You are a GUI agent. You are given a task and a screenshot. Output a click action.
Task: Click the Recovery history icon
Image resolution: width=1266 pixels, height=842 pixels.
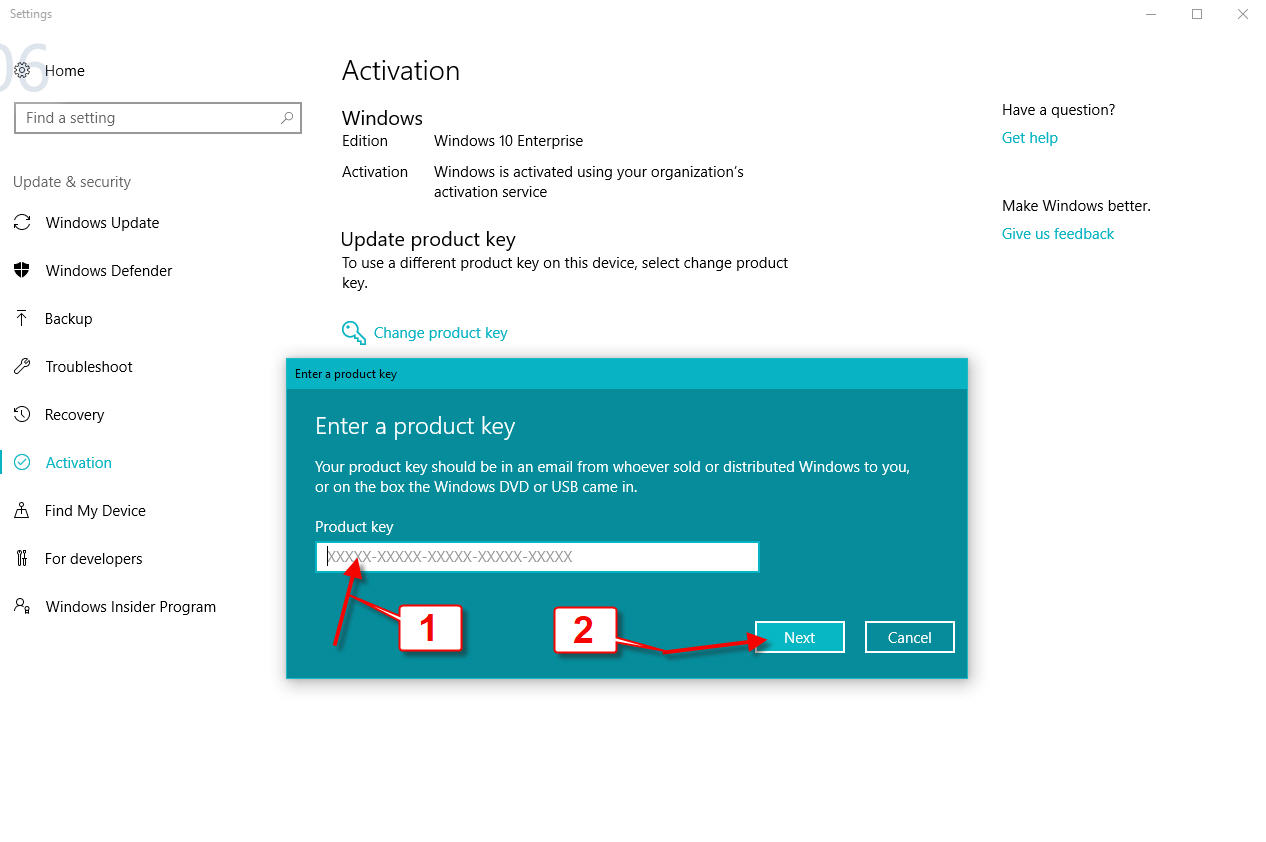coord(22,415)
